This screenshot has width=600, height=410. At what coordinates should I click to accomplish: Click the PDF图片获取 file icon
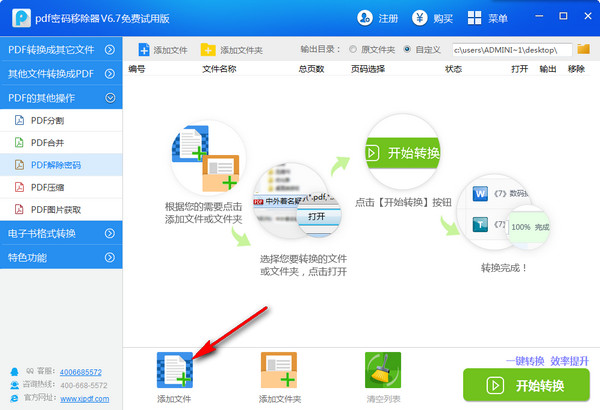[19, 209]
